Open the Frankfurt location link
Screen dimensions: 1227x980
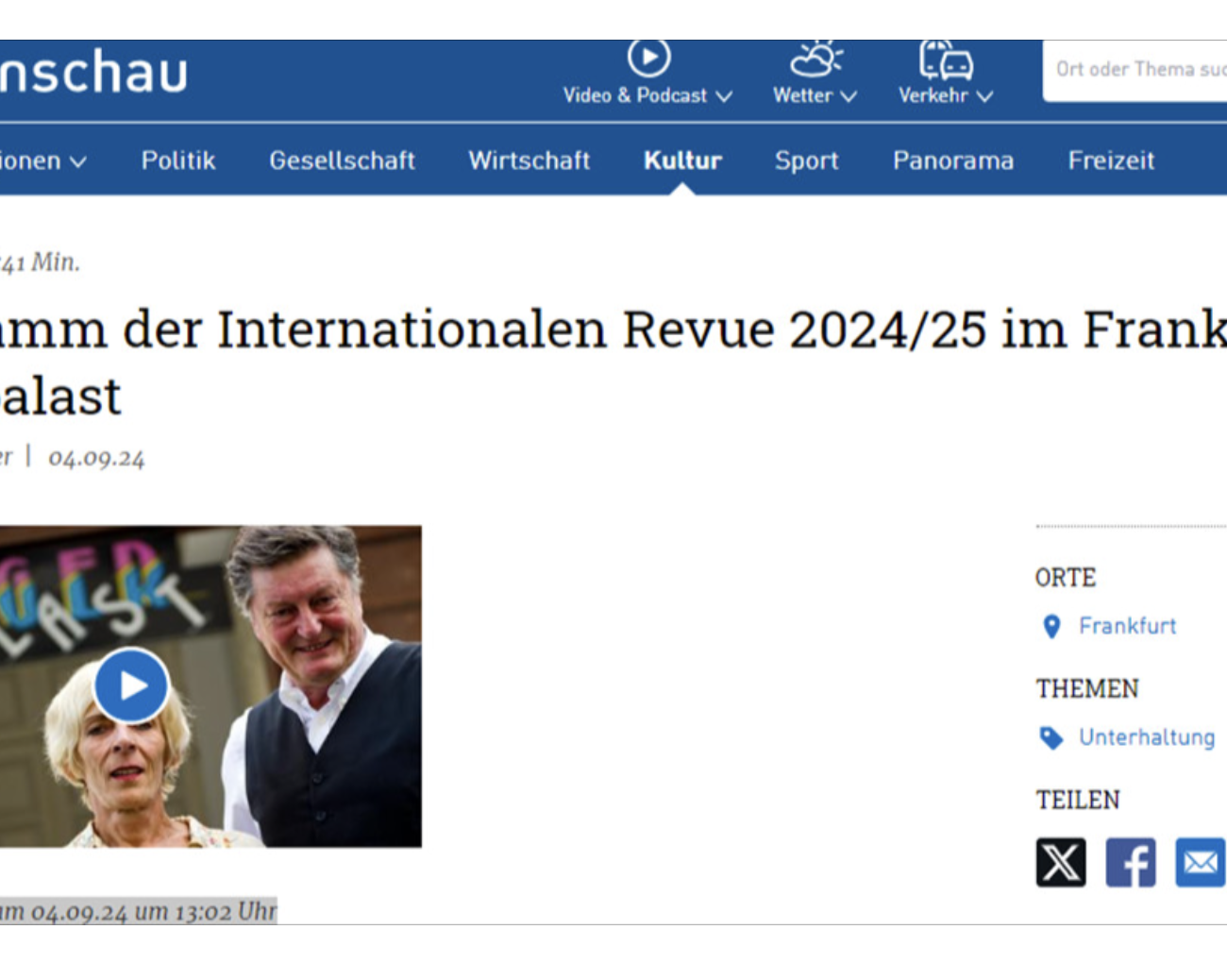pos(1127,626)
